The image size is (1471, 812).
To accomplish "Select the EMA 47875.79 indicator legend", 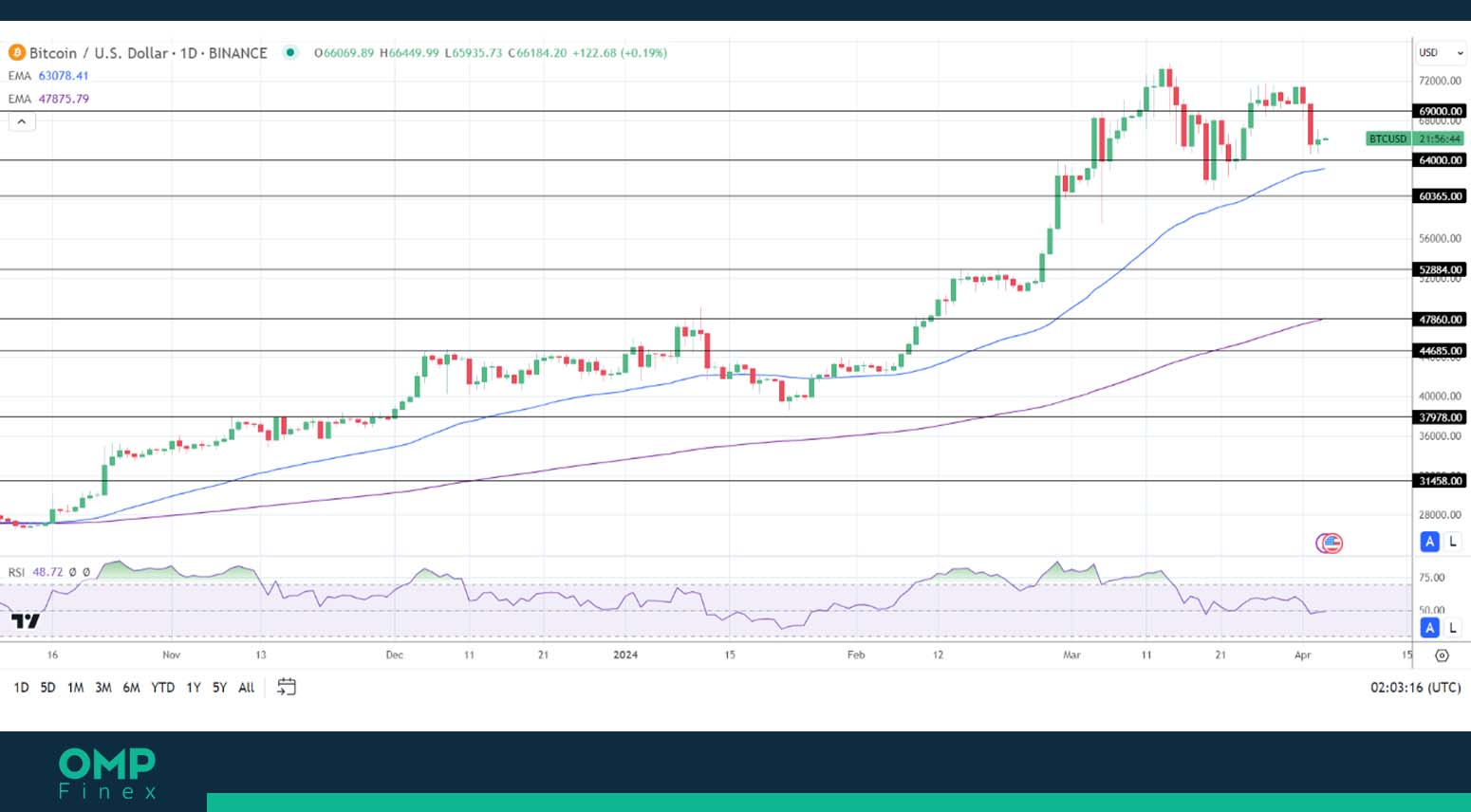I will point(48,99).
